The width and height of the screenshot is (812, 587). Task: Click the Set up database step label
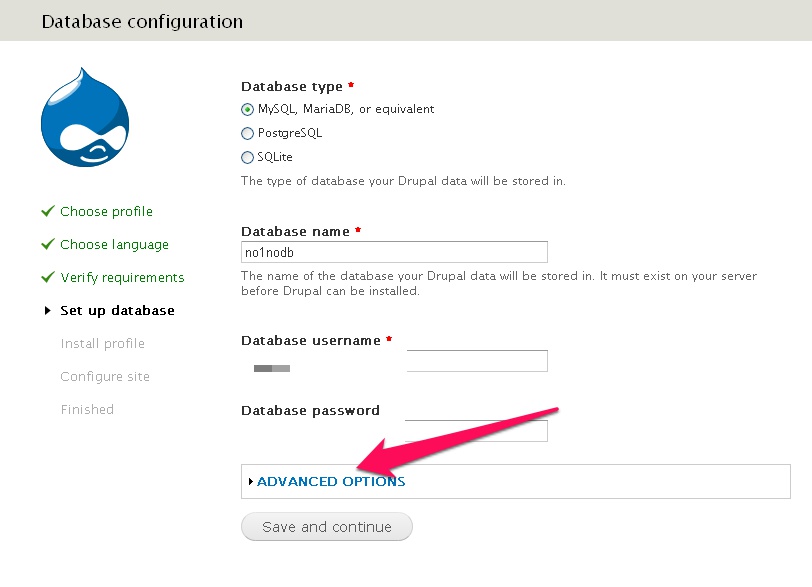point(117,311)
